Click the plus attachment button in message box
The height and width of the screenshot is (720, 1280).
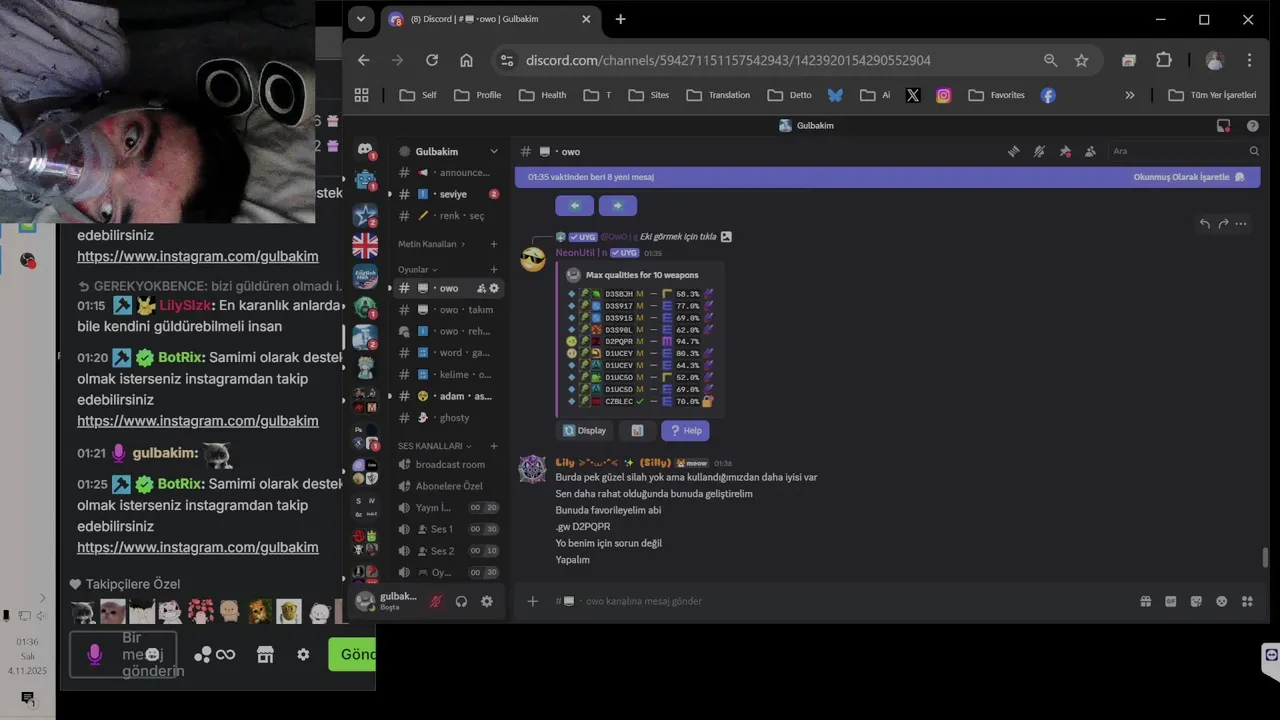[x=533, y=601]
